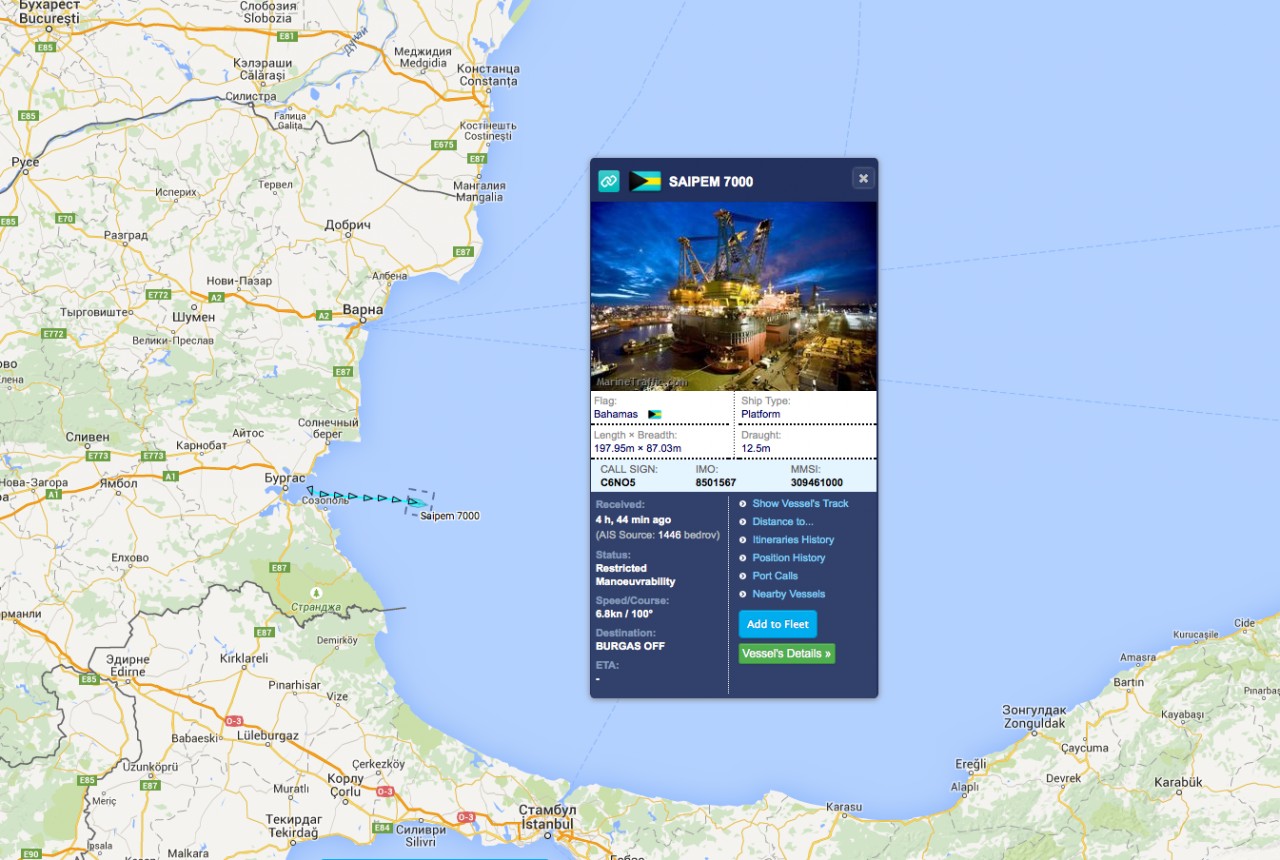Click the Bartın town label on map
Screen dimensions: 1280x860
tap(1128, 682)
